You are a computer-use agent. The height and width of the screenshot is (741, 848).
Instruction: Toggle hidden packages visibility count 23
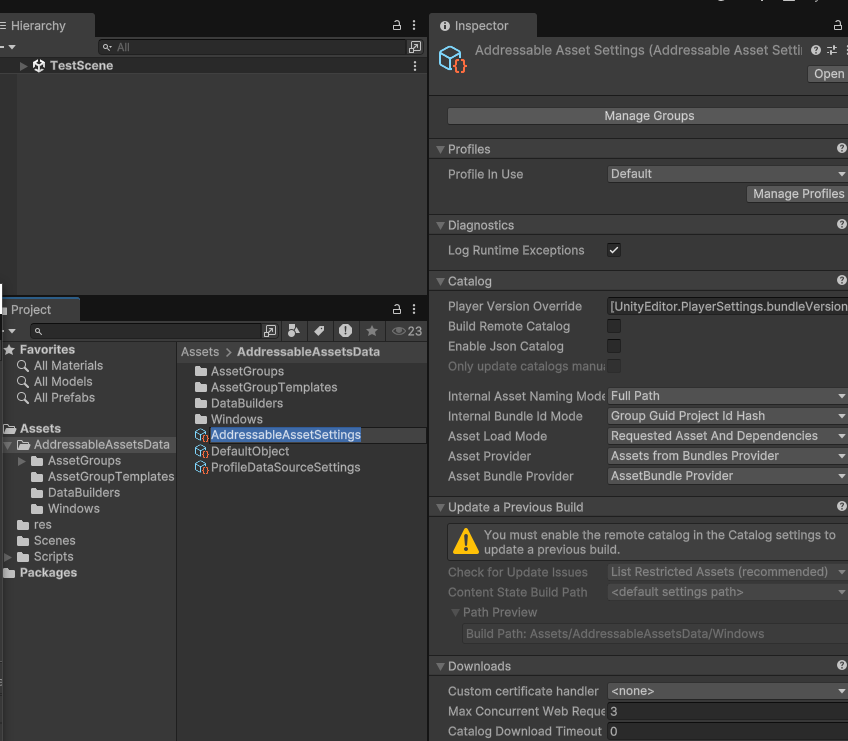[407, 331]
